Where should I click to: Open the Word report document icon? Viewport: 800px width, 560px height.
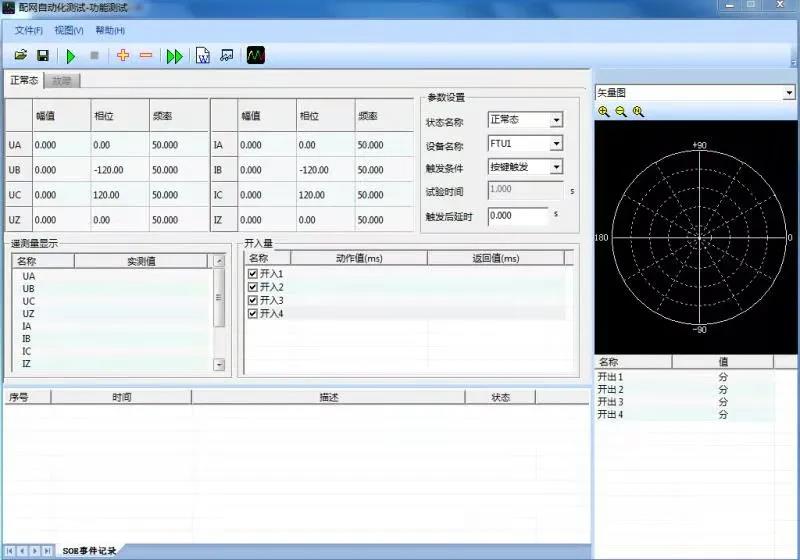pyautogui.click(x=203, y=56)
